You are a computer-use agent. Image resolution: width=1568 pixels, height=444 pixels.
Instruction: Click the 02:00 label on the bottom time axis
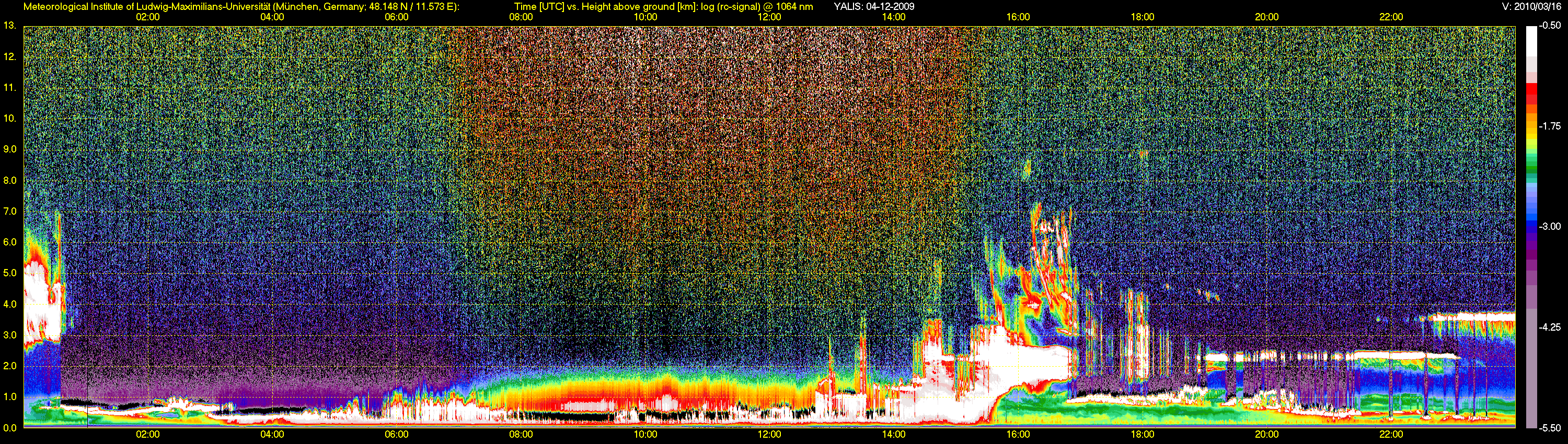pos(148,435)
